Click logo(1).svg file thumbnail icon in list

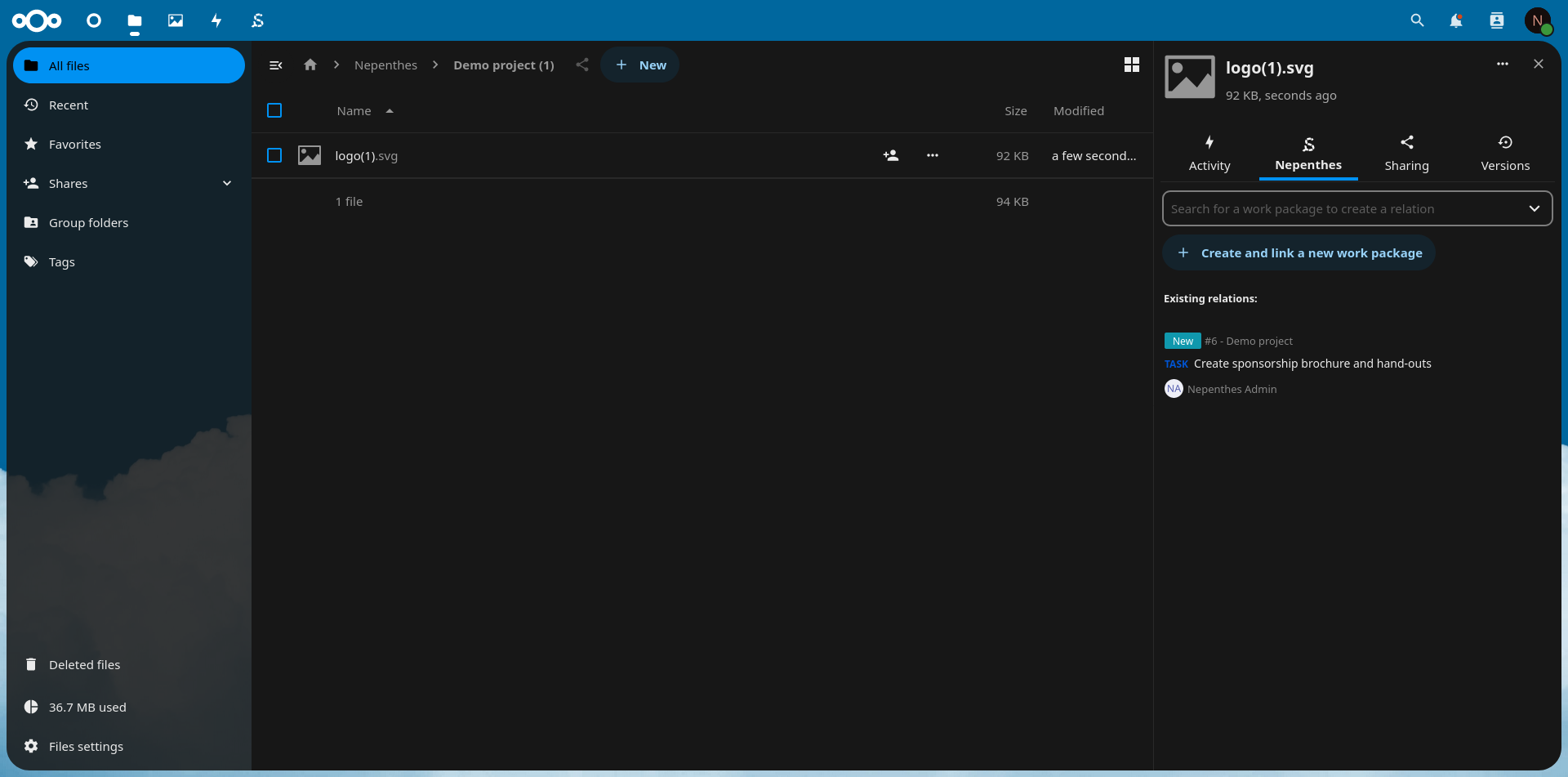[310, 155]
